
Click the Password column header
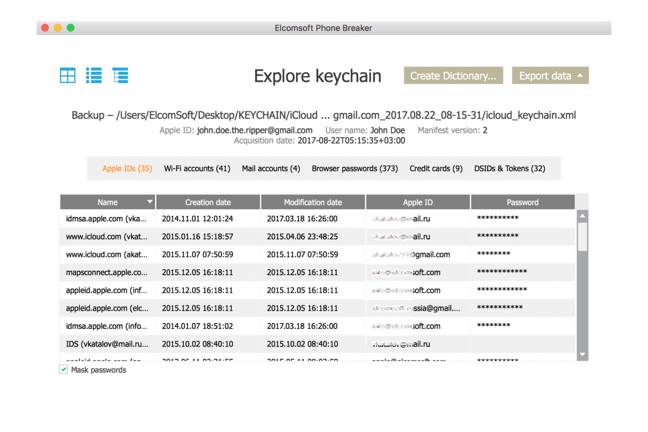tap(523, 202)
